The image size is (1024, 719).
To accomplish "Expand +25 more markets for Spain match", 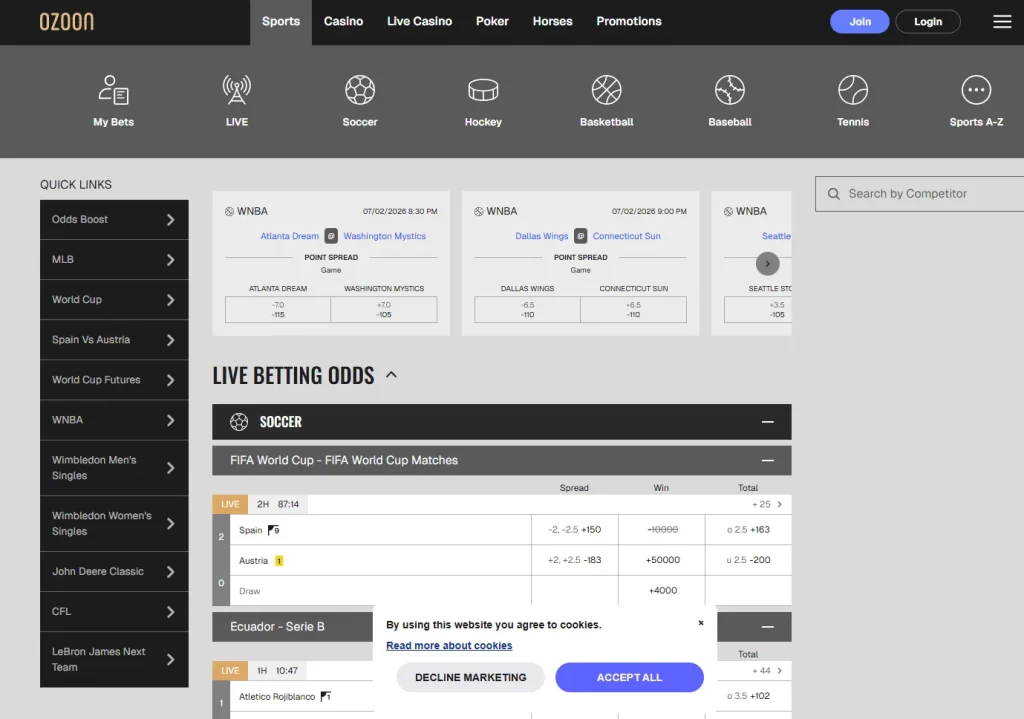I will tap(767, 504).
